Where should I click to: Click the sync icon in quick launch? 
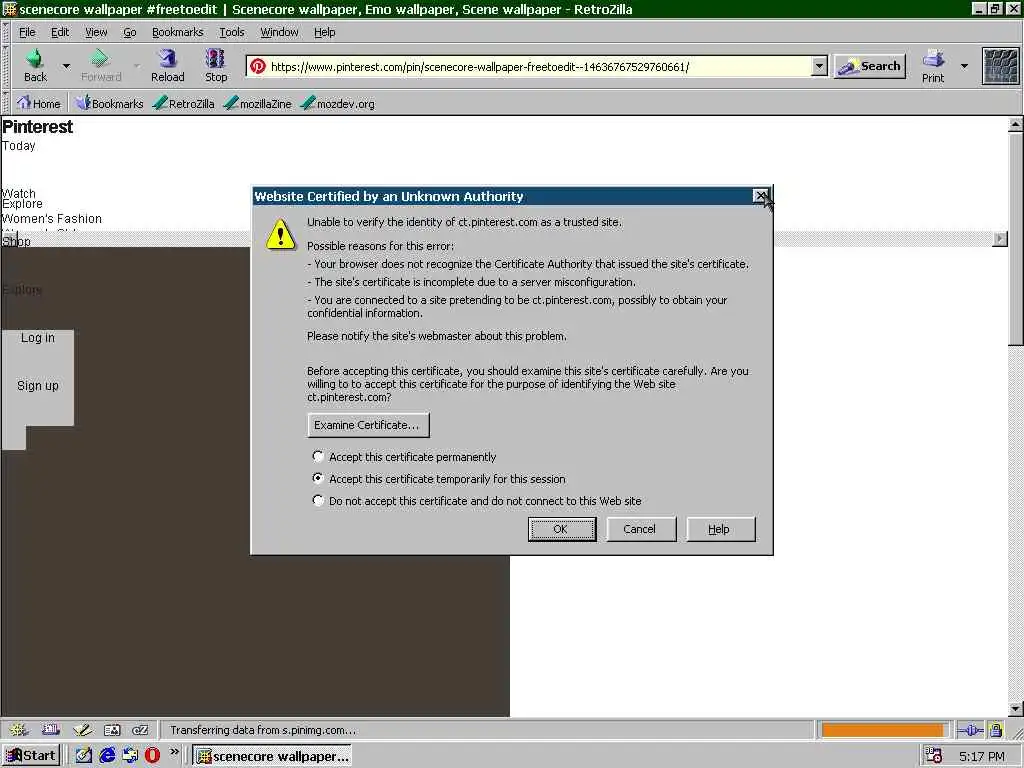pyautogui.click(x=130, y=756)
